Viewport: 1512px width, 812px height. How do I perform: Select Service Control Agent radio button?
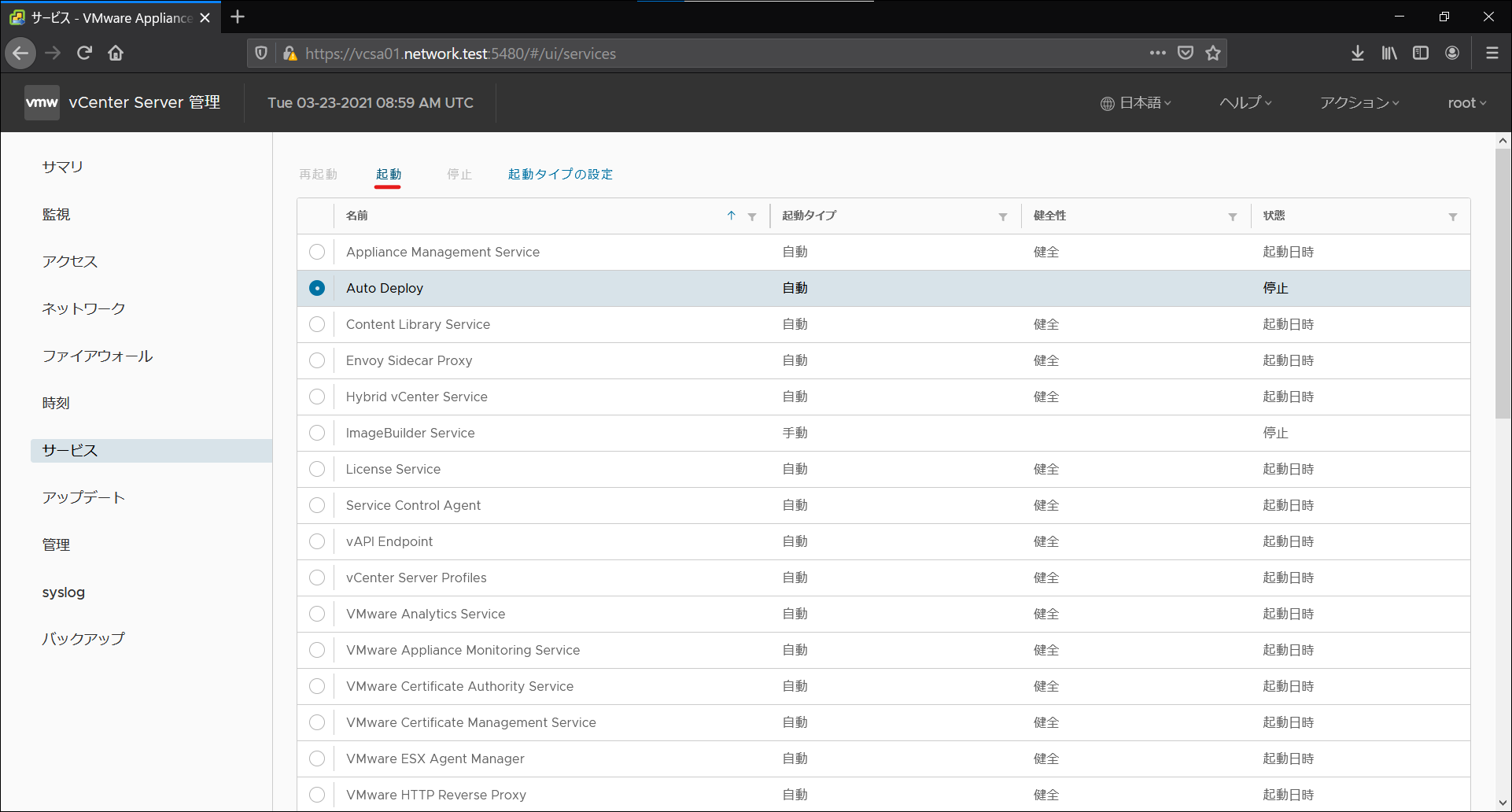[317, 505]
